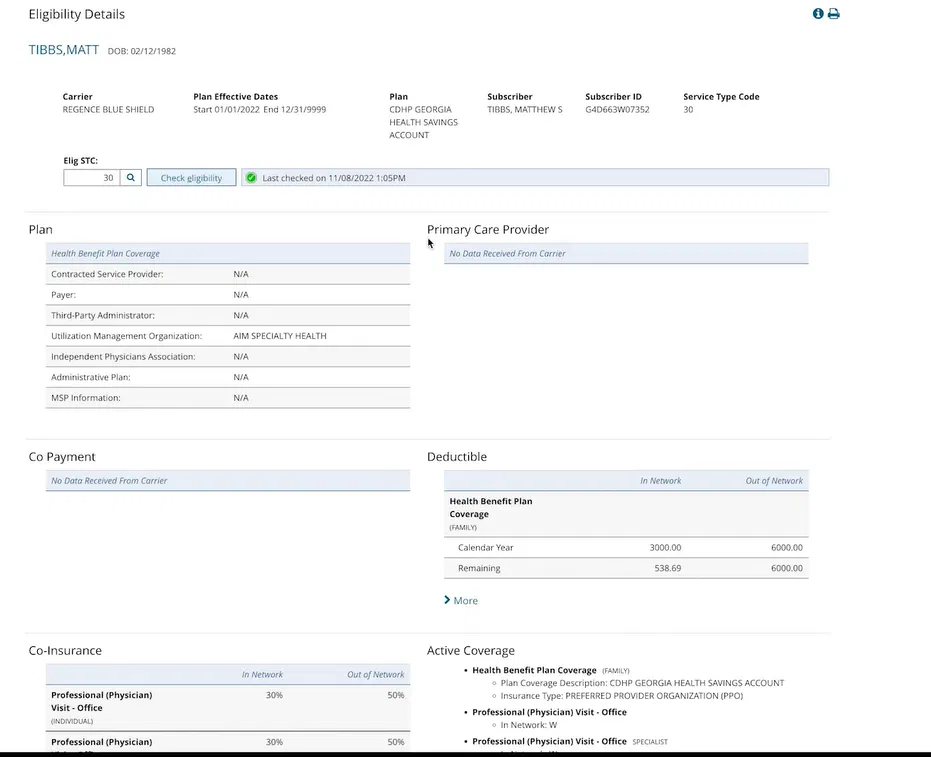The image size is (931, 757).
Task: Click Insurance Type PREFERRED PROVIDER ORGANIZATION line
Action: [x=622, y=696]
